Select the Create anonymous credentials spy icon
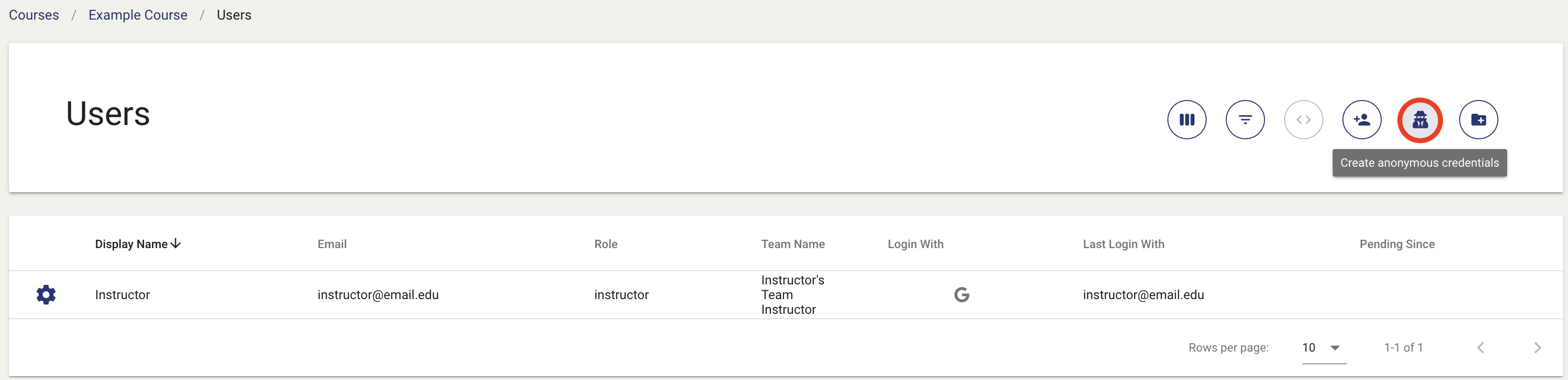Image resolution: width=1568 pixels, height=380 pixels. [x=1420, y=119]
